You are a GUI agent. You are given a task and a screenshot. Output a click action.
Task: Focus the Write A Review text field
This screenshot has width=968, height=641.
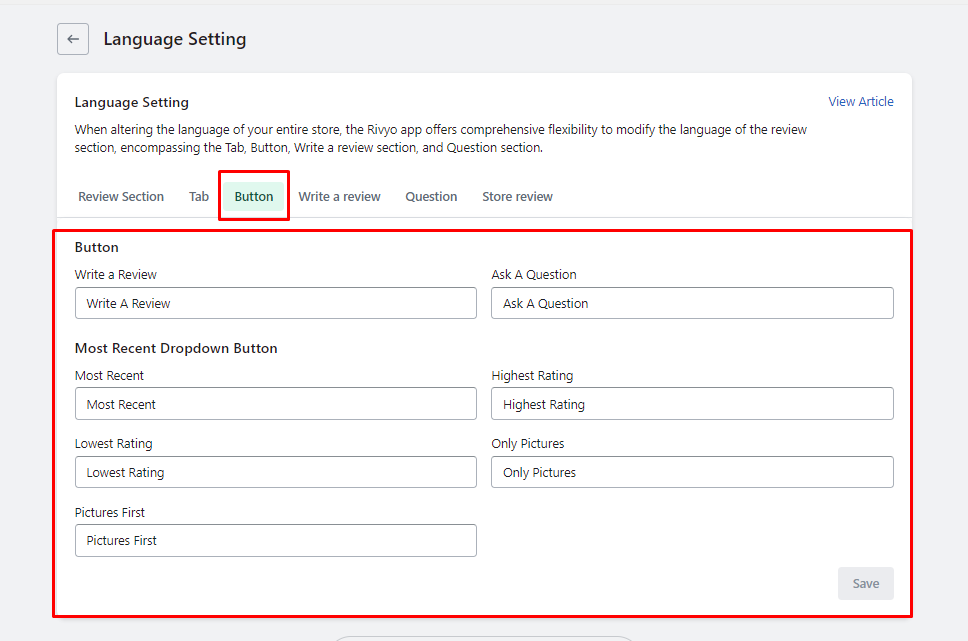(276, 303)
